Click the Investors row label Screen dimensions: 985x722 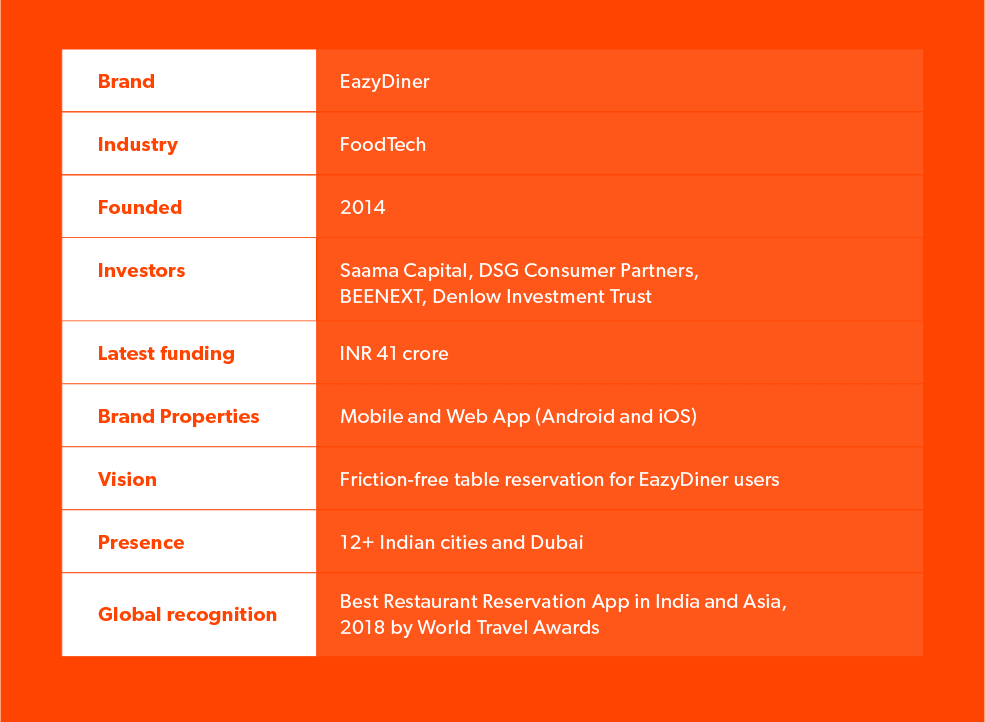point(141,270)
